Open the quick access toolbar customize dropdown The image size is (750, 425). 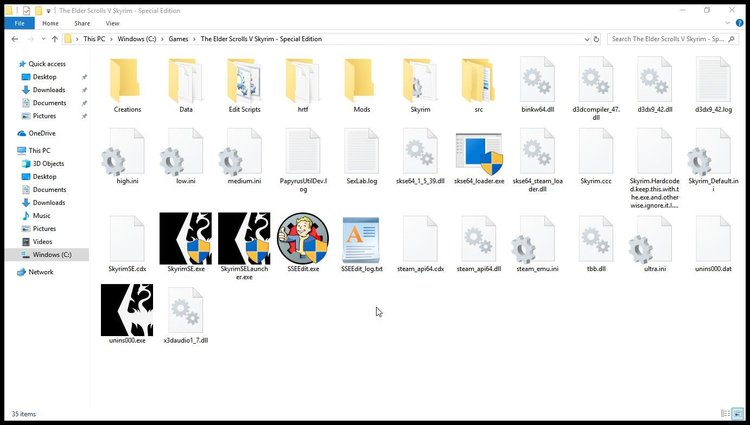tap(48, 11)
